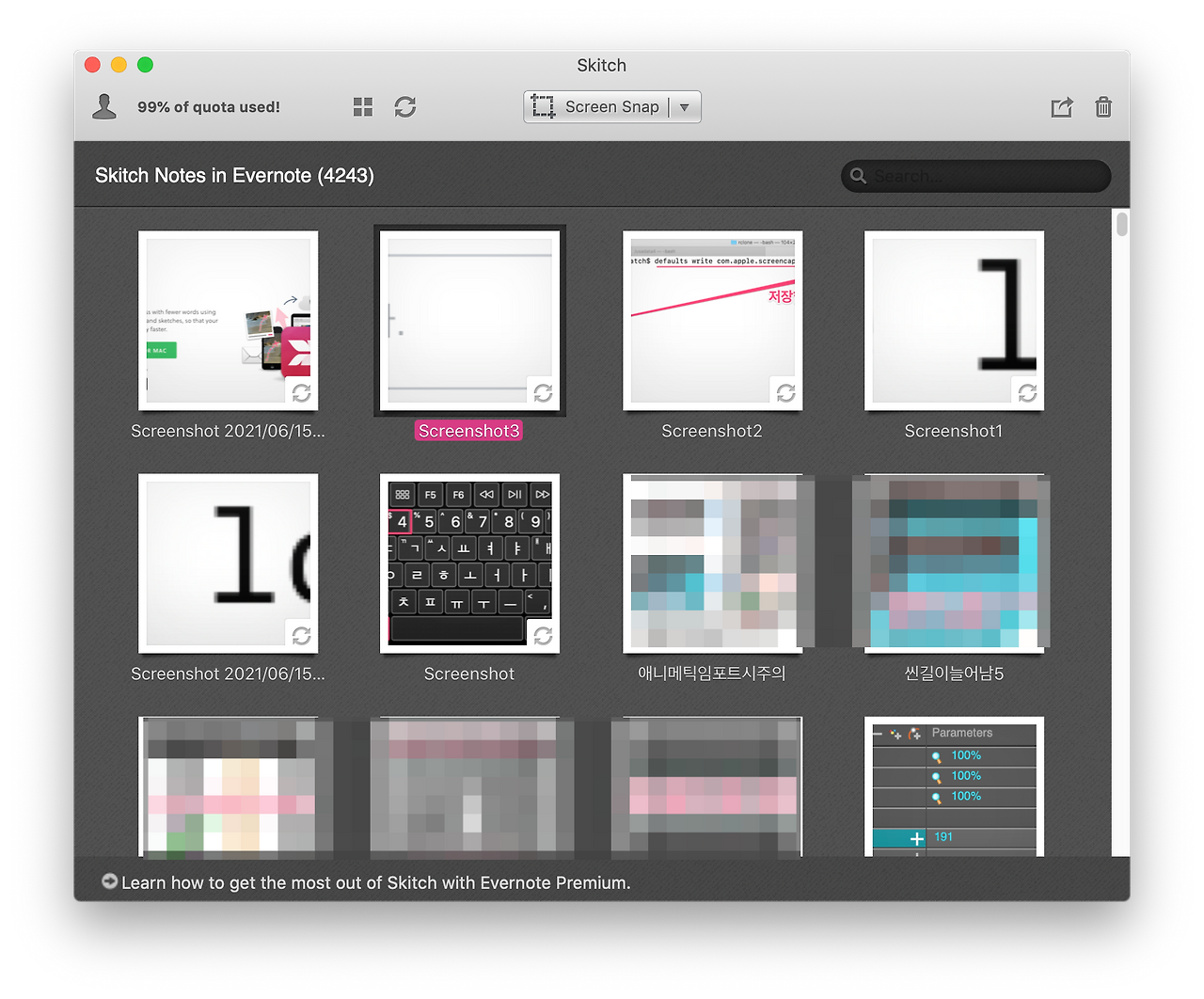Share the selected note
Image resolution: width=1204 pixels, height=999 pixels.
coord(1062,107)
